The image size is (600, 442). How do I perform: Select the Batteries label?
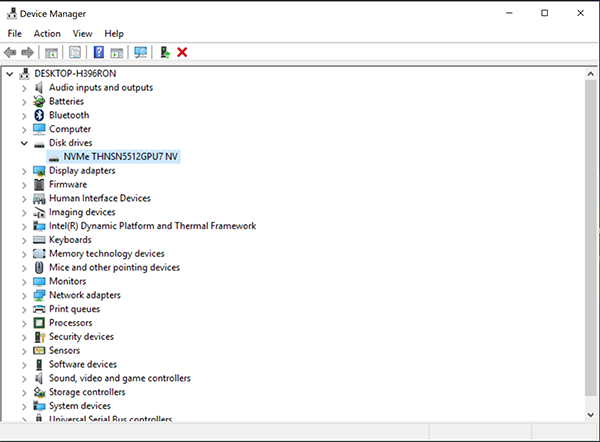tap(66, 101)
